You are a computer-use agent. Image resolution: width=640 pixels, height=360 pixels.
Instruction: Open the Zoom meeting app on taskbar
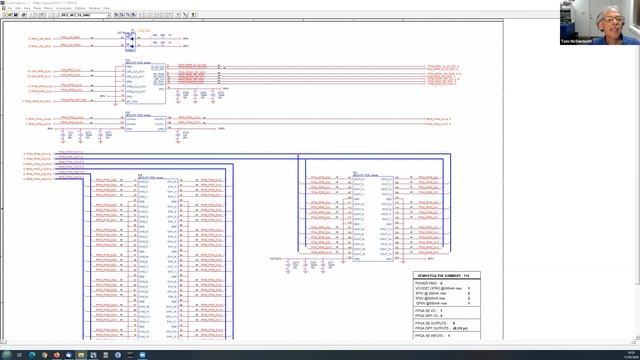(142, 355)
